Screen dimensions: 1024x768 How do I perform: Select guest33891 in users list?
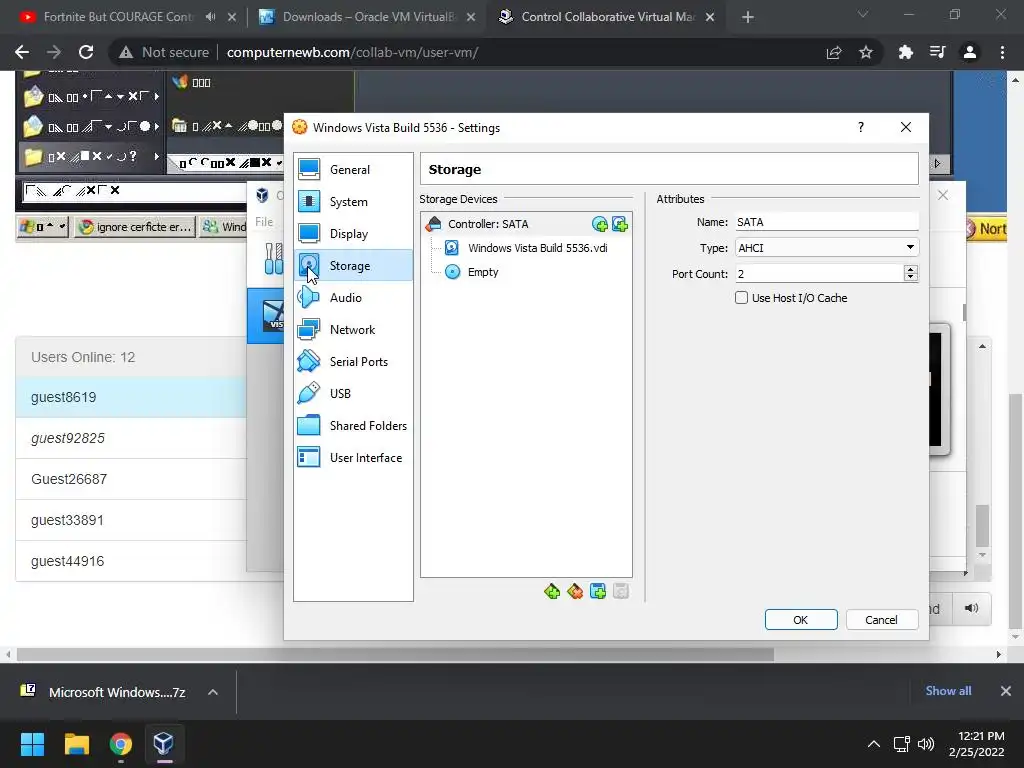click(131, 520)
